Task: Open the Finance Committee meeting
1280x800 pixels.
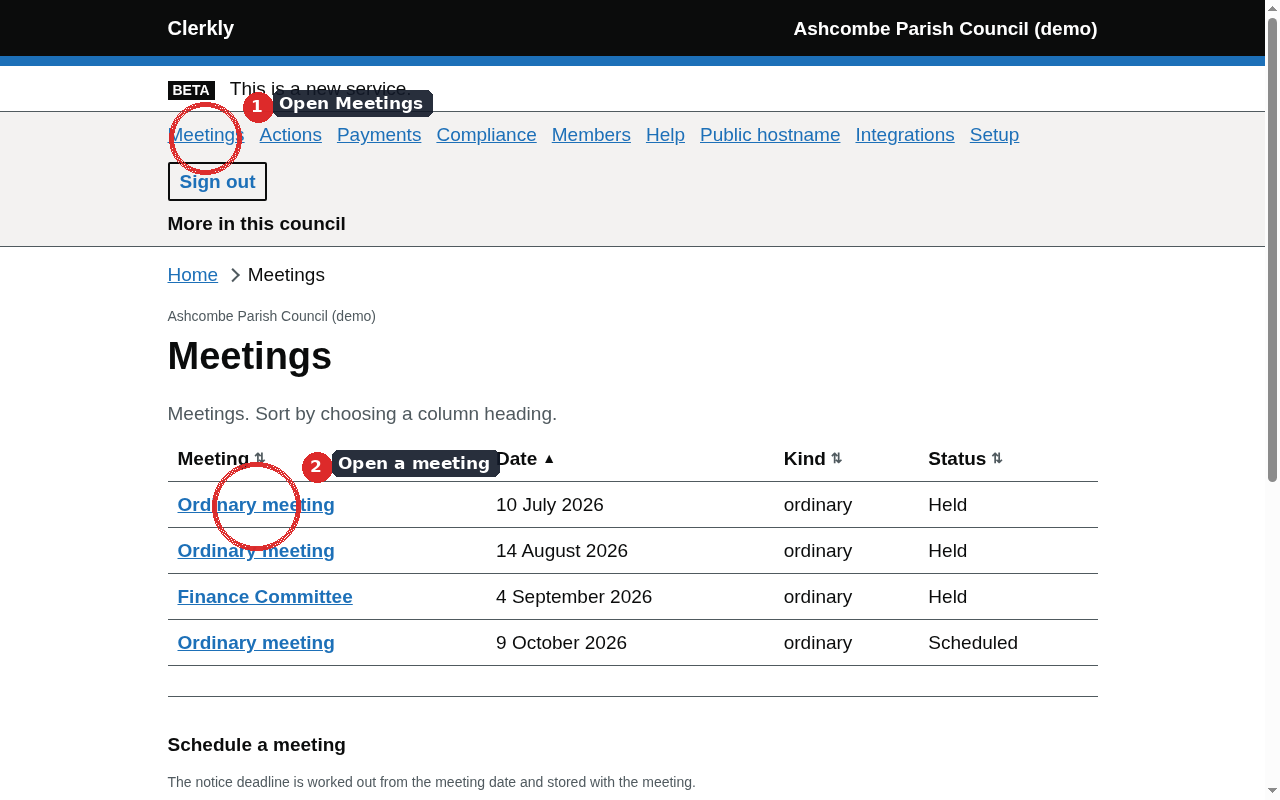Action: pos(265,597)
